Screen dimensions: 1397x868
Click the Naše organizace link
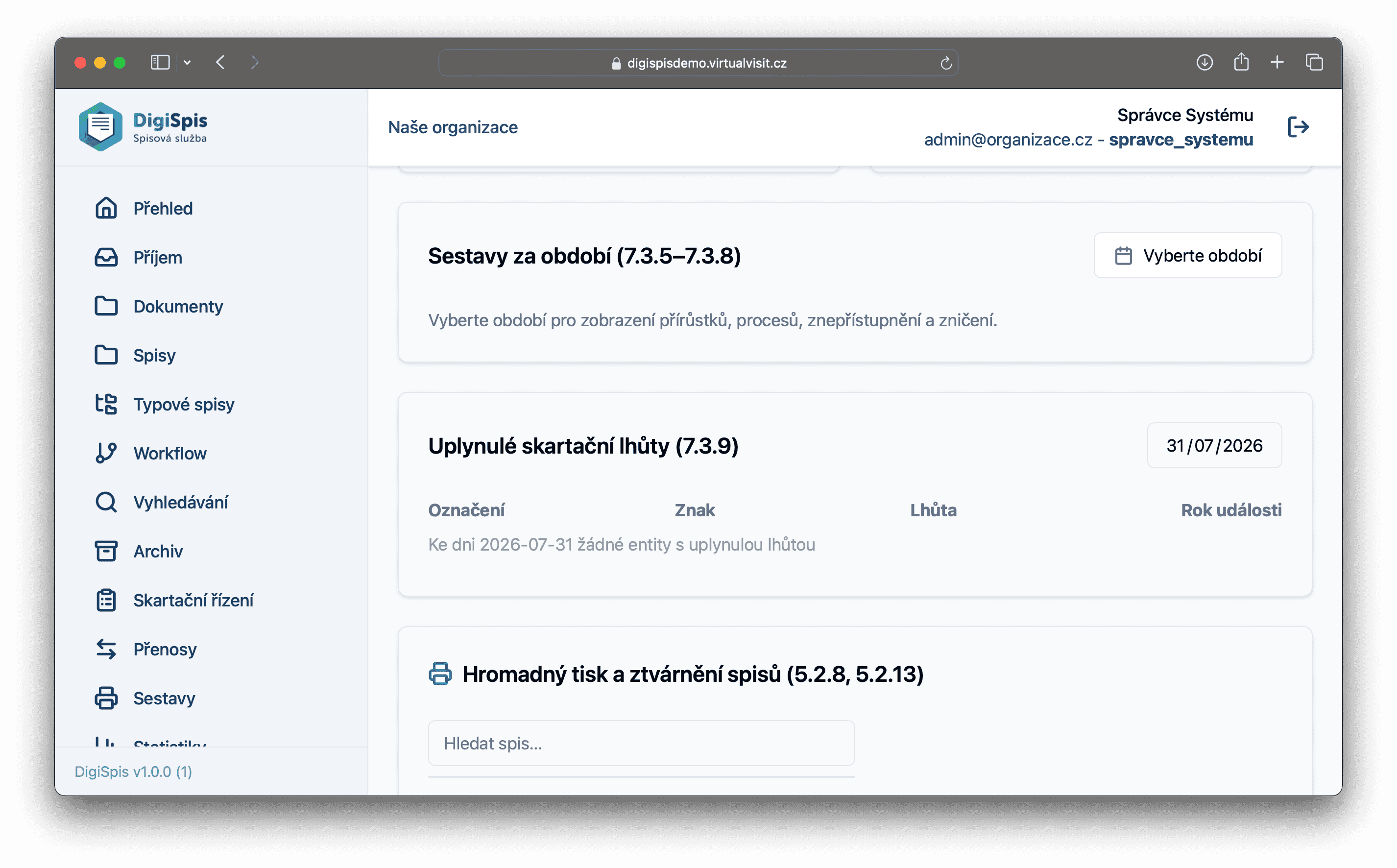click(453, 127)
